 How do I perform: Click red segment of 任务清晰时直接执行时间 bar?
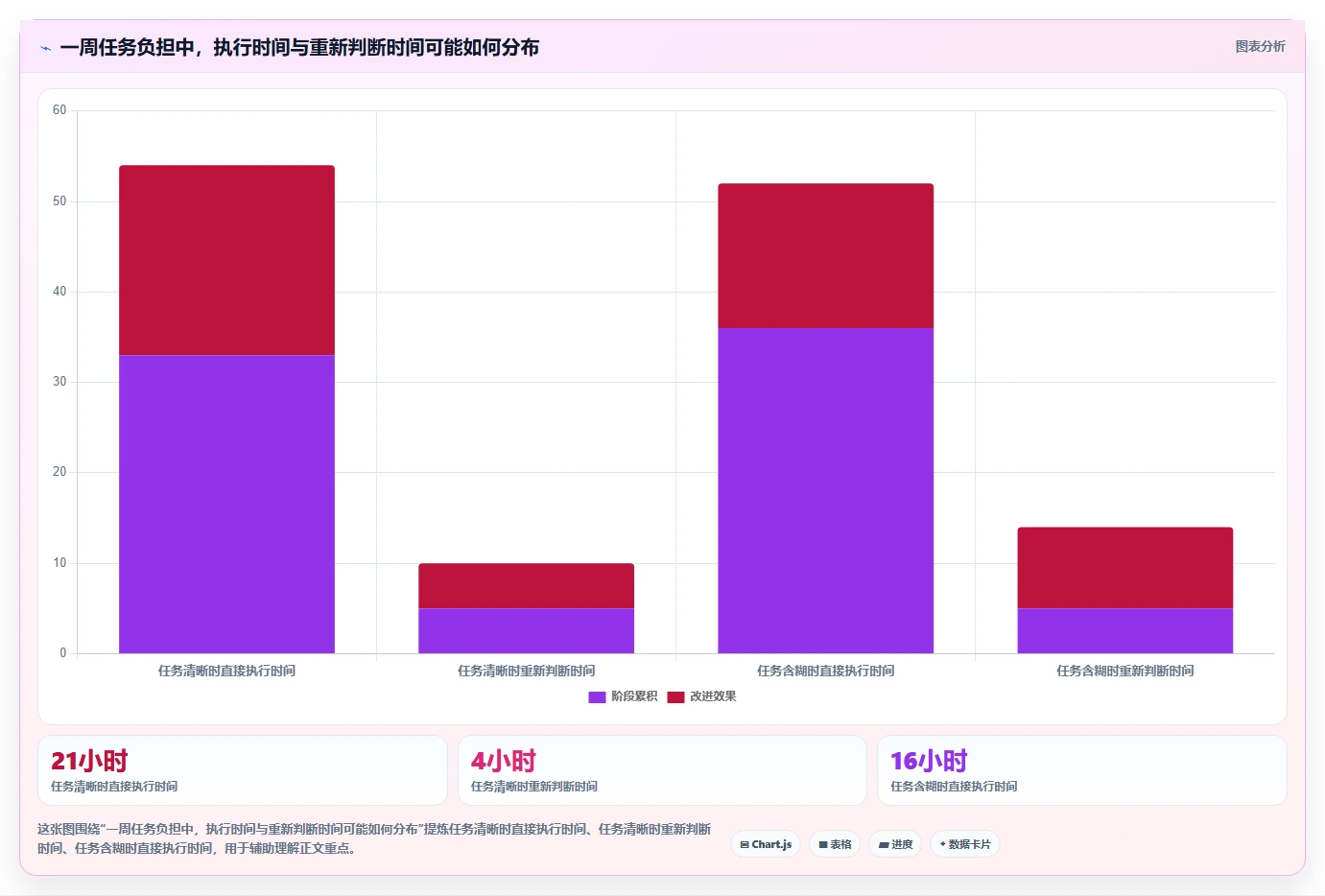[x=226, y=261]
